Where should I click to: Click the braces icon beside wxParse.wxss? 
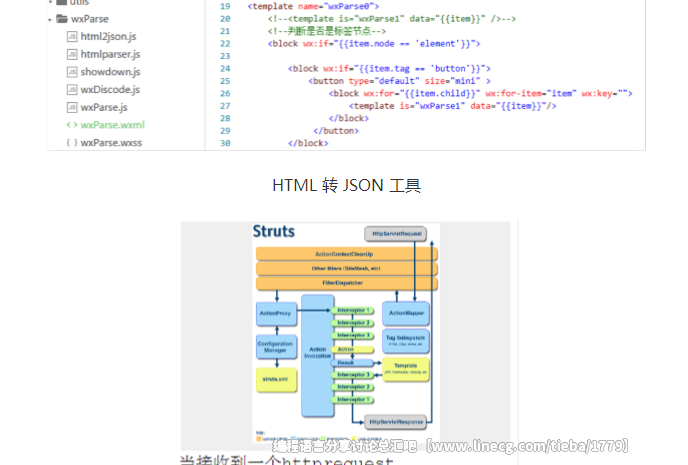coord(72,143)
